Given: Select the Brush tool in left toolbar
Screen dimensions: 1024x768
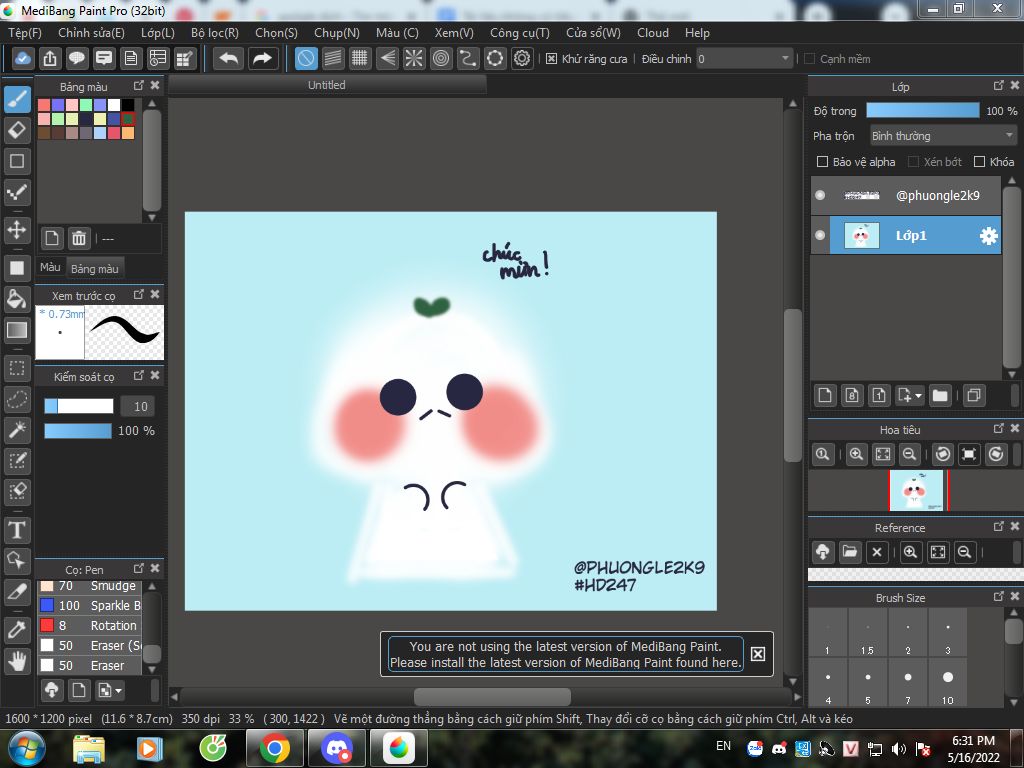Looking at the screenshot, I should (17, 100).
